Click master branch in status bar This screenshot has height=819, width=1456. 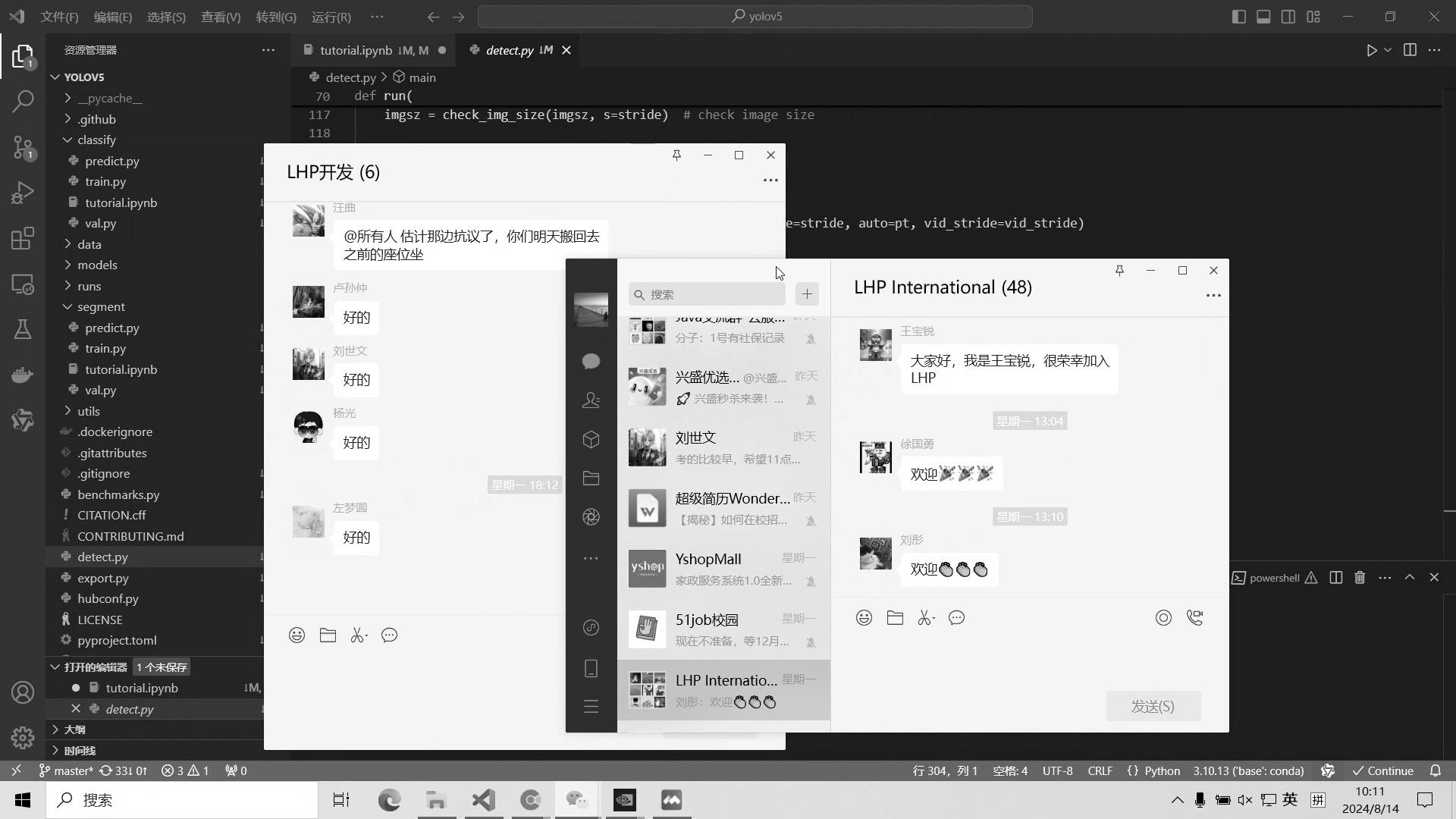click(x=67, y=770)
